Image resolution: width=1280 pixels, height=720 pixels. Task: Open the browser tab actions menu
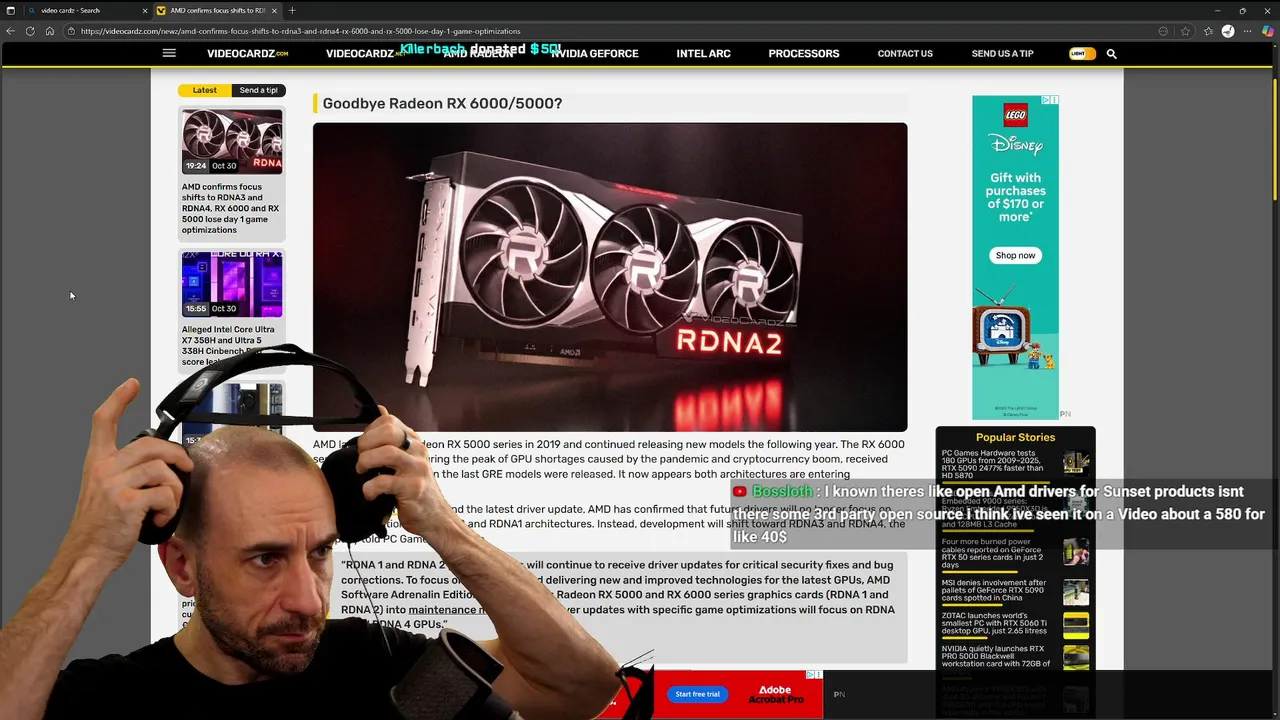pos(11,10)
